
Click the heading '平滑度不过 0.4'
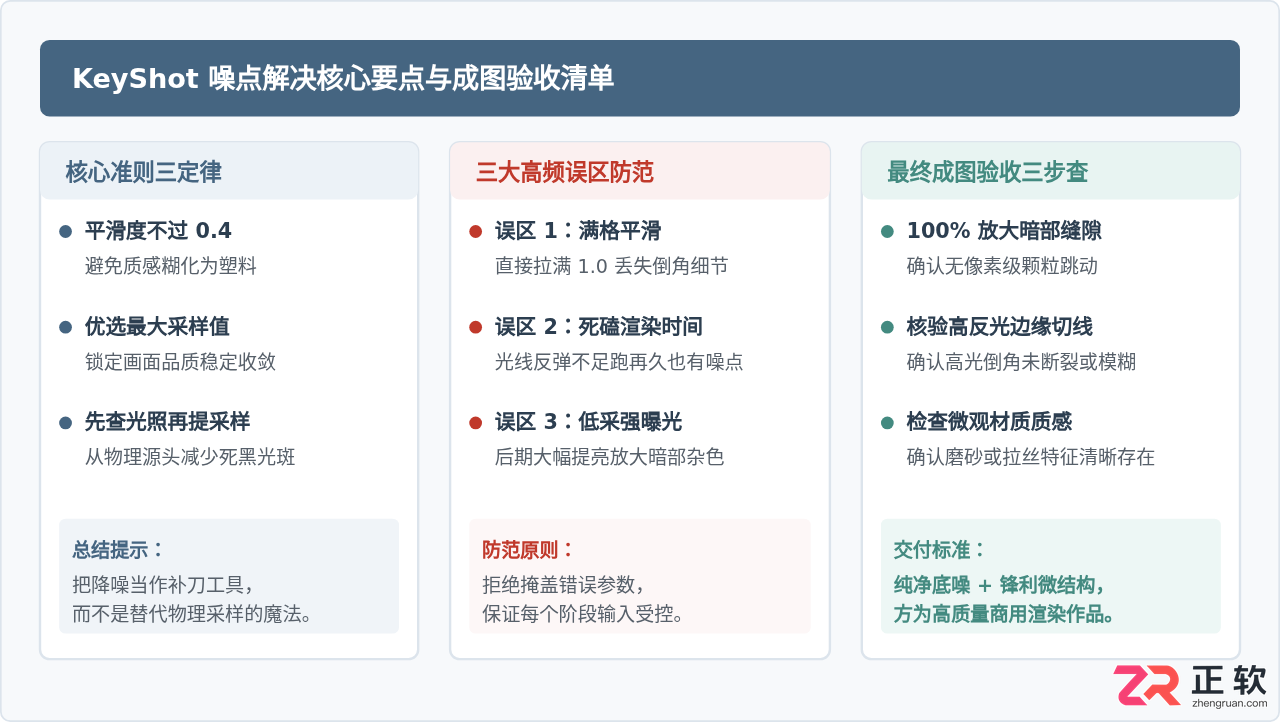(x=158, y=231)
